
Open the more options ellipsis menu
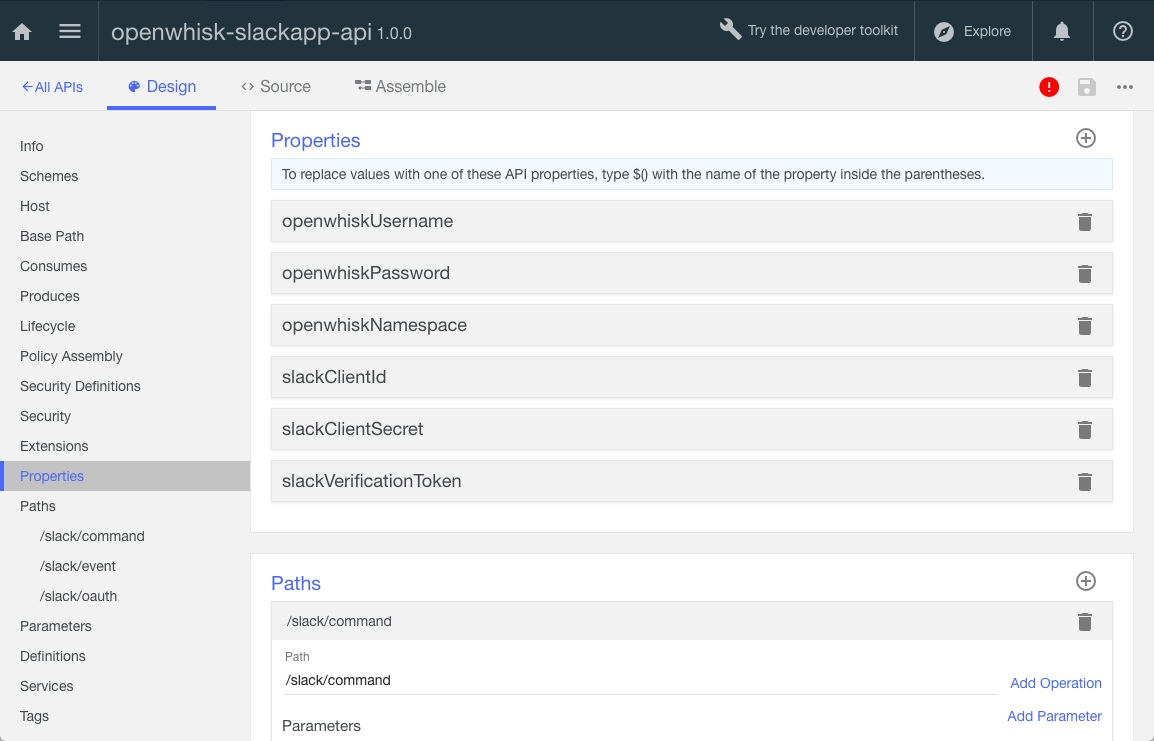(1125, 87)
